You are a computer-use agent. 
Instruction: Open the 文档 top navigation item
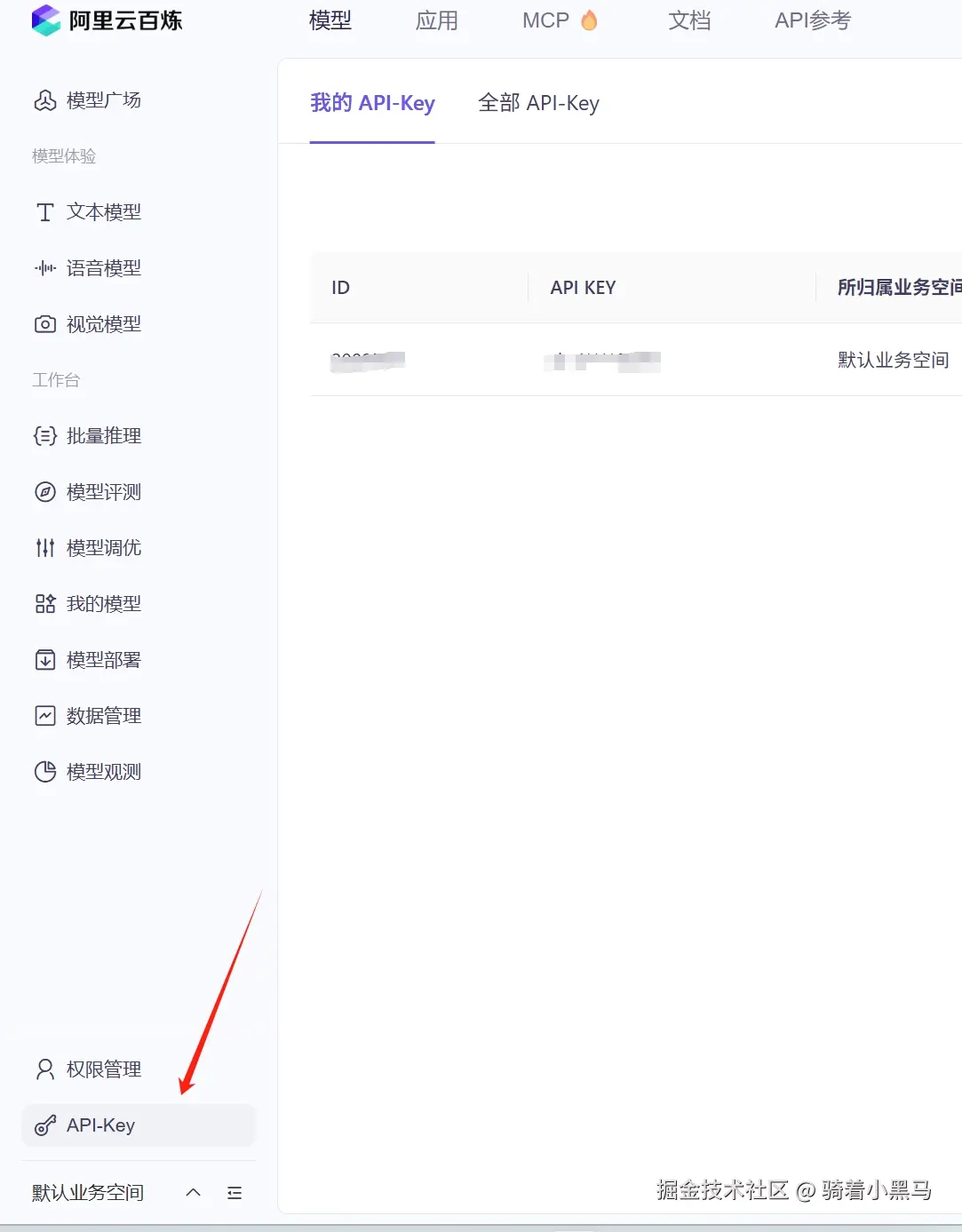click(689, 20)
